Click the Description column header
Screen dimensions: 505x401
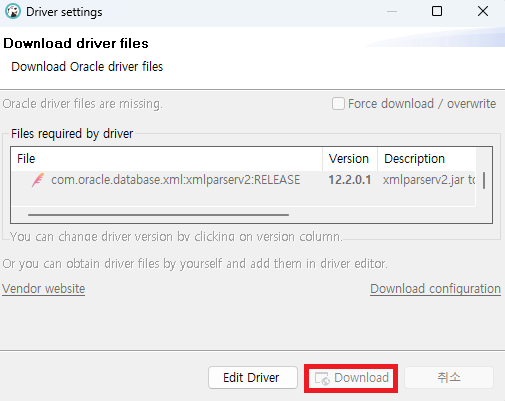click(427, 159)
